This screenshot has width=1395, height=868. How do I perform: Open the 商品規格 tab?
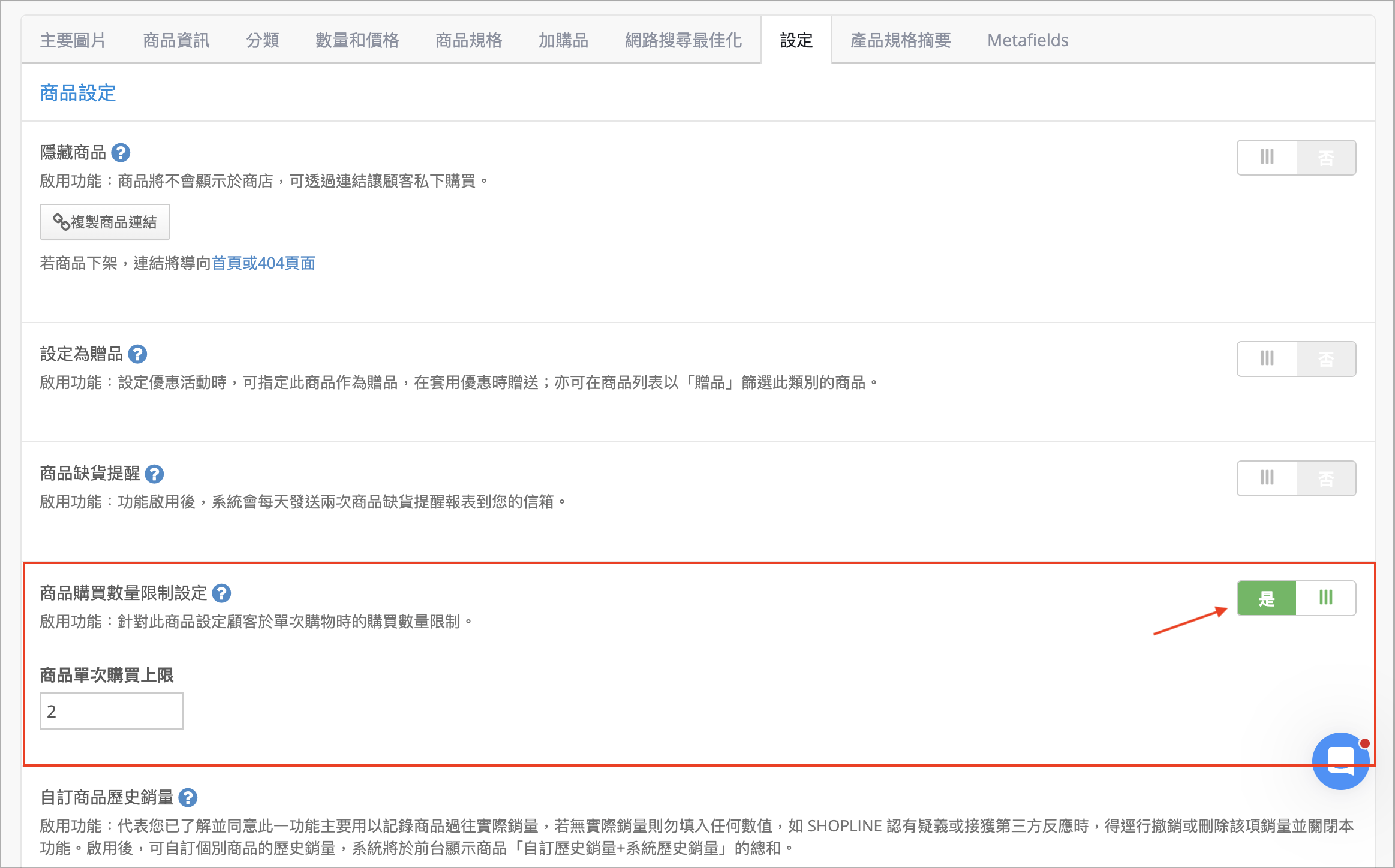pyautogui.click(x=469, y=40)
